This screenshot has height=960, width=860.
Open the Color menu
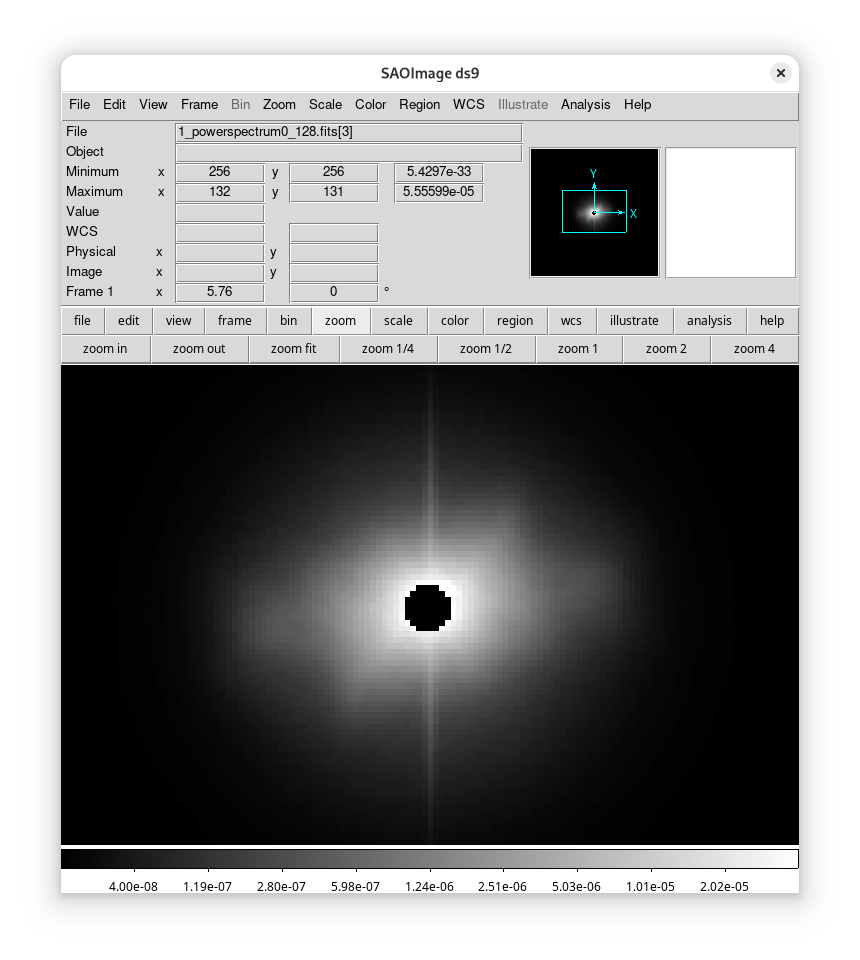click(370, 104)
